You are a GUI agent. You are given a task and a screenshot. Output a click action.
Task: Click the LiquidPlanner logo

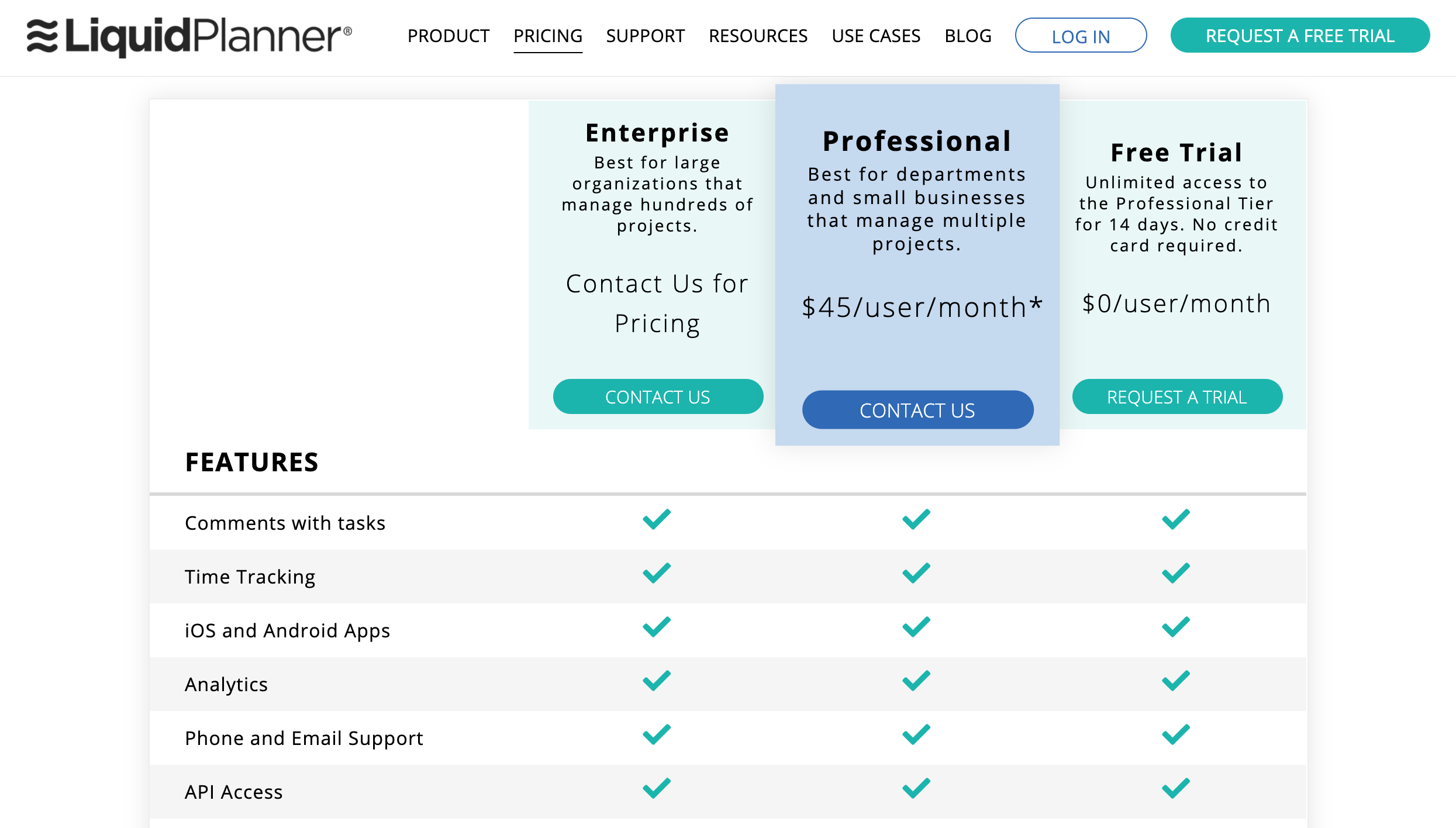pyautogui.click(x=189, y=36)
